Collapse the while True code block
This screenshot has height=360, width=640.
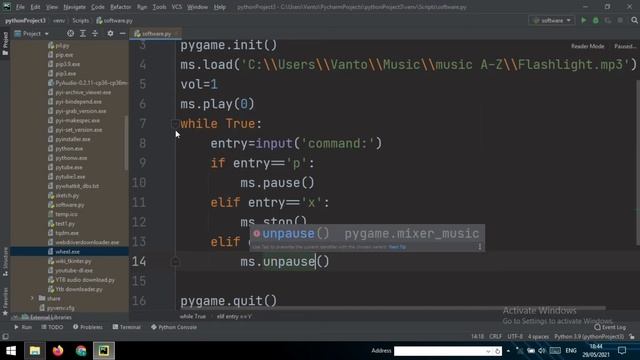pyautogui.click(x=175, y=123)
